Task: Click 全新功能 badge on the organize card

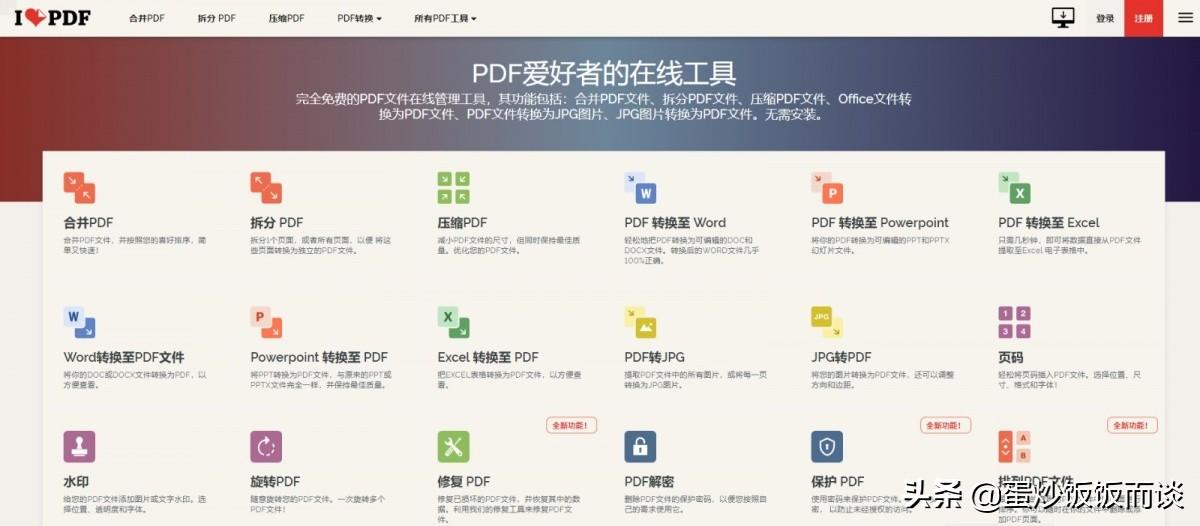Action: pos(1132,425)
